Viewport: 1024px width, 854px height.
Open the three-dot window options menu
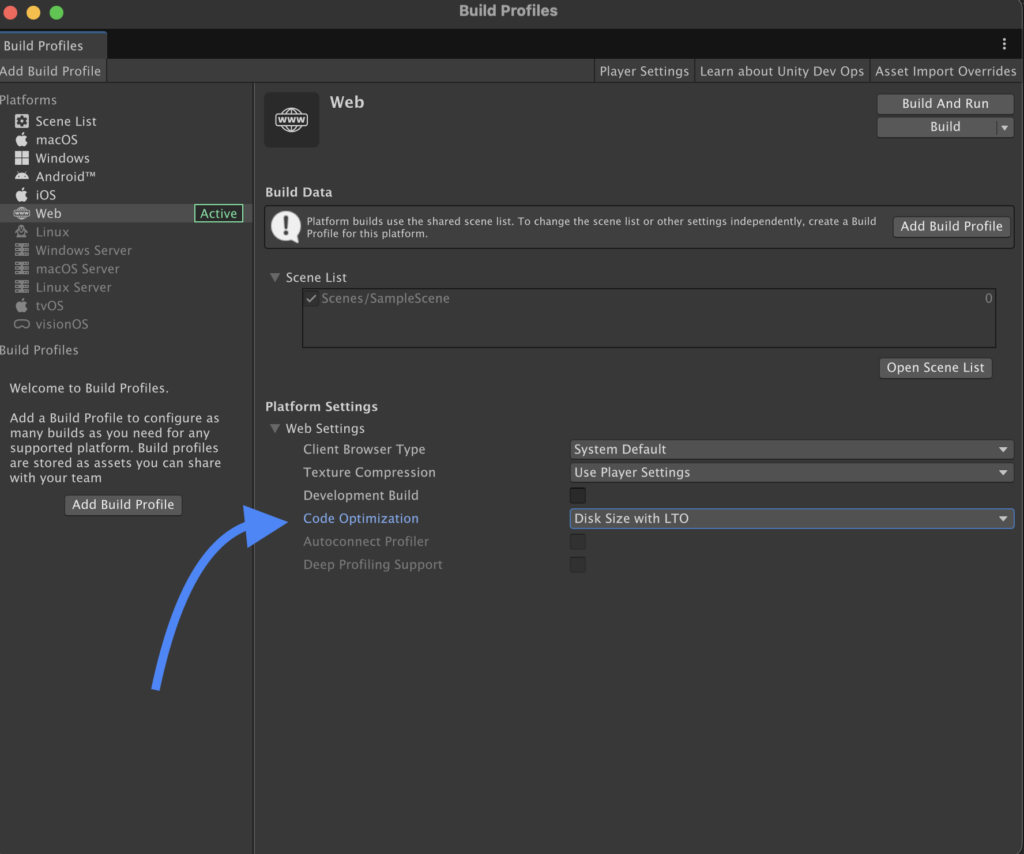tap(1004, 44)
